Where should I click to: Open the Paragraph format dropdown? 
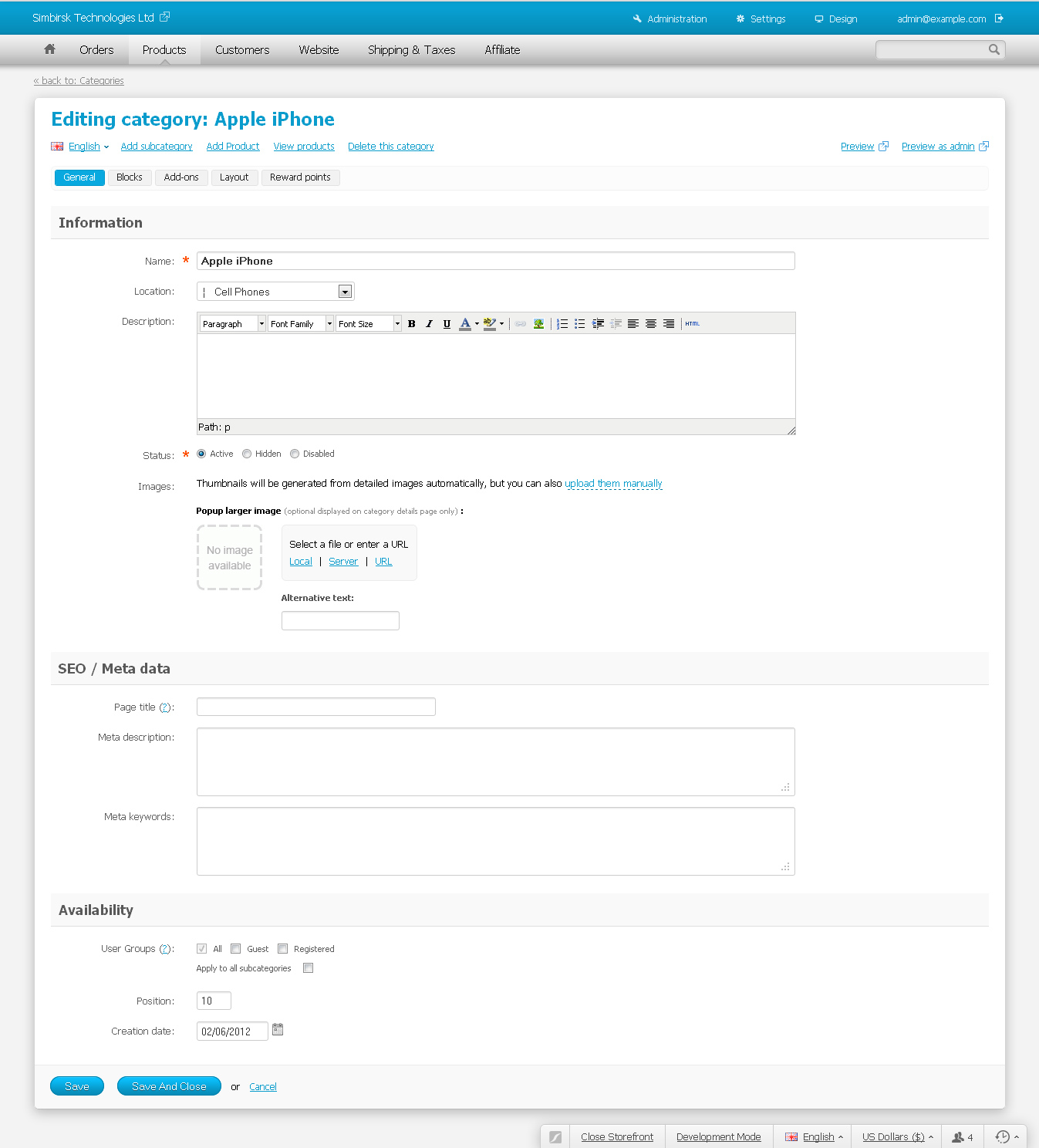click(x=233, y=324)
